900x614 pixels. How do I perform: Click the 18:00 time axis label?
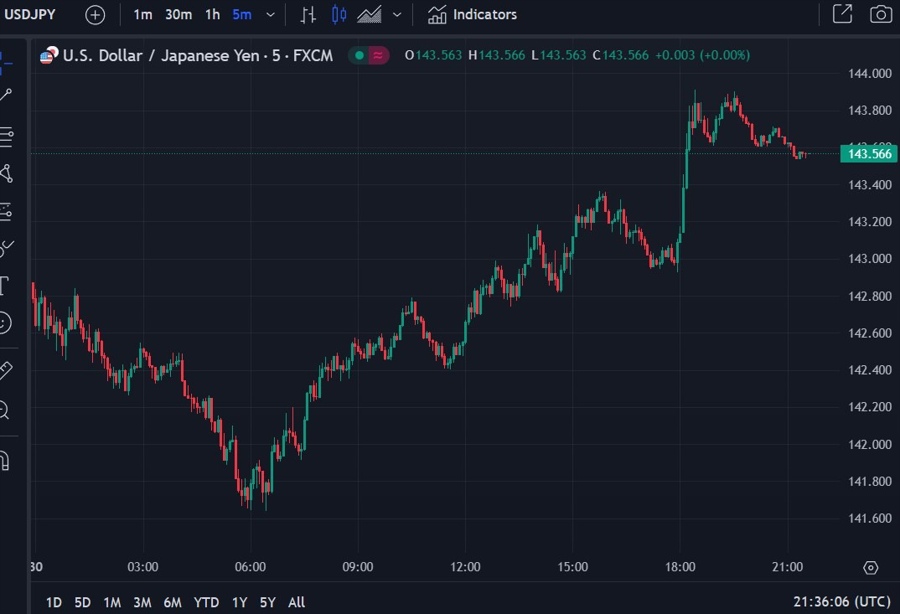click(680, 567)
